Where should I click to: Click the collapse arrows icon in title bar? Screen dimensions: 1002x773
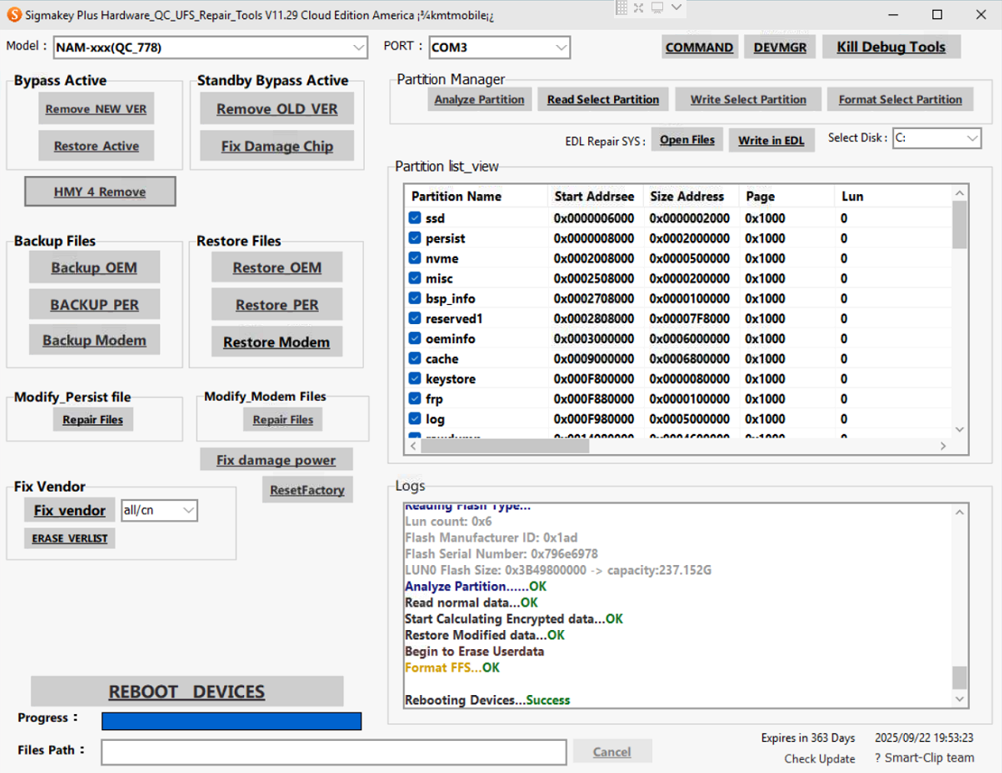coord(639,8)
